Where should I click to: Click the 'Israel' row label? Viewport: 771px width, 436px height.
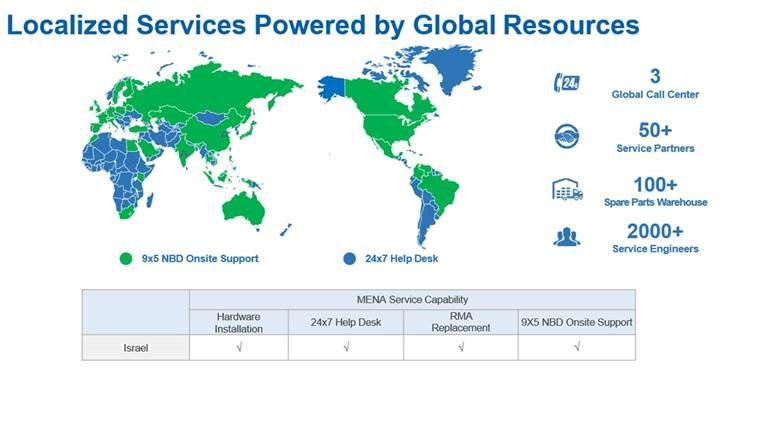click(x=136, y=348)
